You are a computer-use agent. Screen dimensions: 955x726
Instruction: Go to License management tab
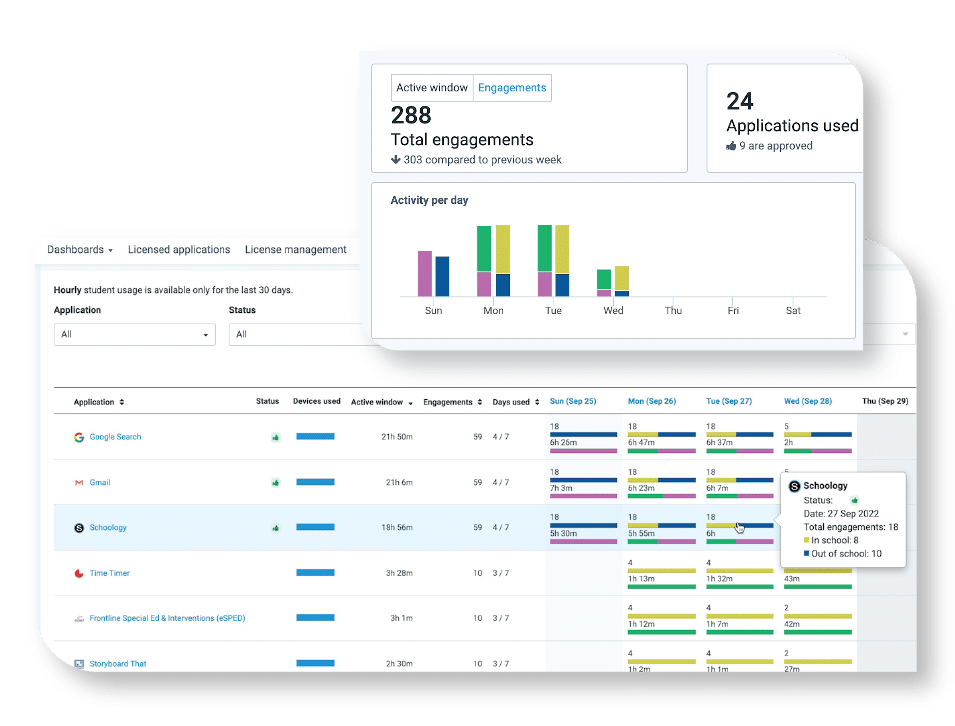(295, 250)
